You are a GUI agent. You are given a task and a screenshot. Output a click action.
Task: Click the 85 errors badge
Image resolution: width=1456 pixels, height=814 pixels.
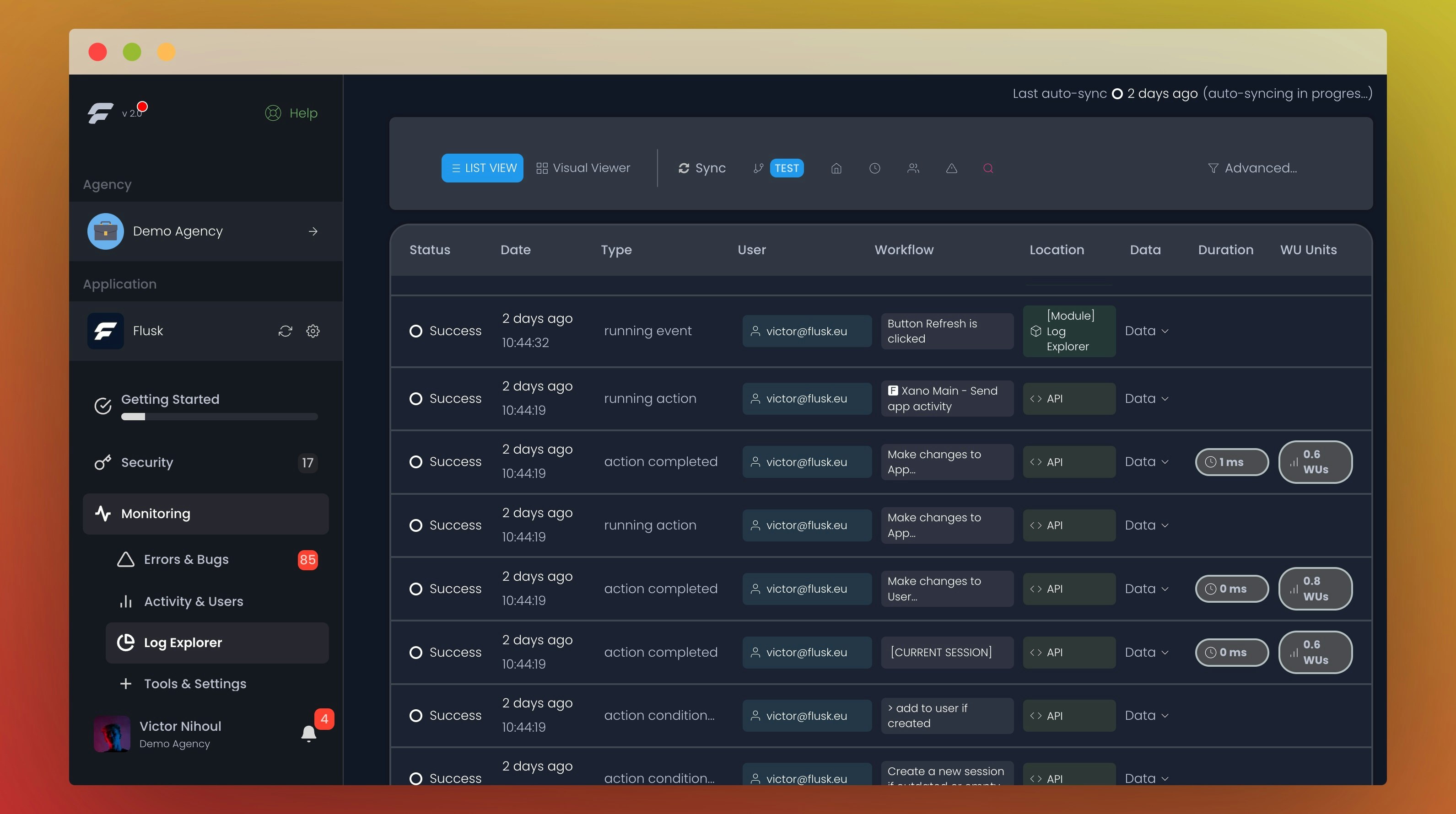coord(307,560)
